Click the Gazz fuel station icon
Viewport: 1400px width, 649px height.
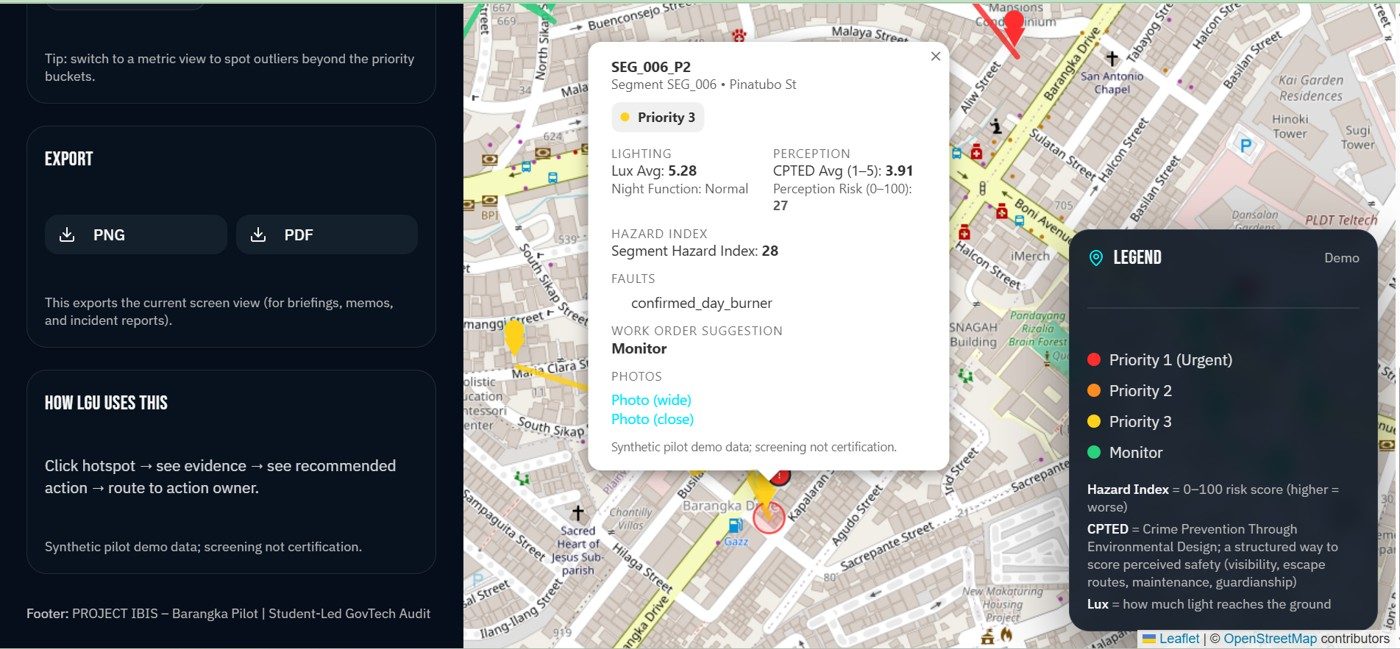pyautogui.click(x=736, y=525)
